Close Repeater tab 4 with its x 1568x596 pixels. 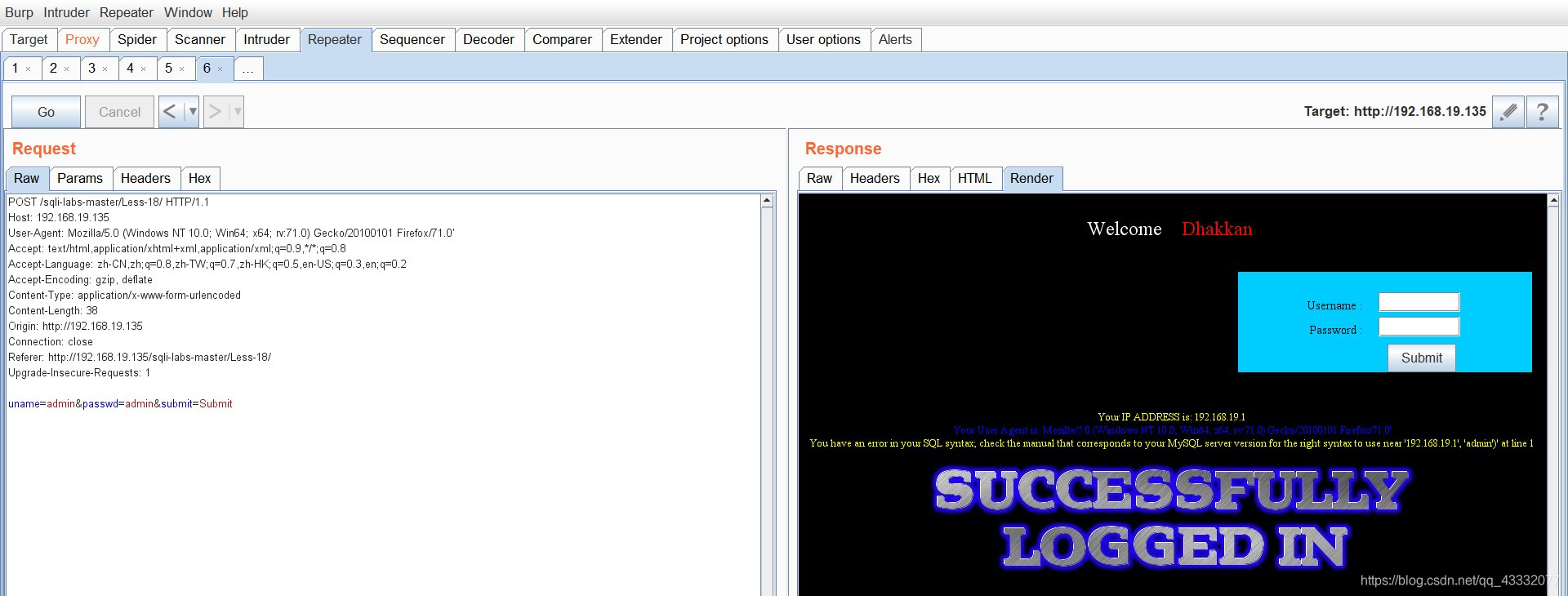point(144,69)
